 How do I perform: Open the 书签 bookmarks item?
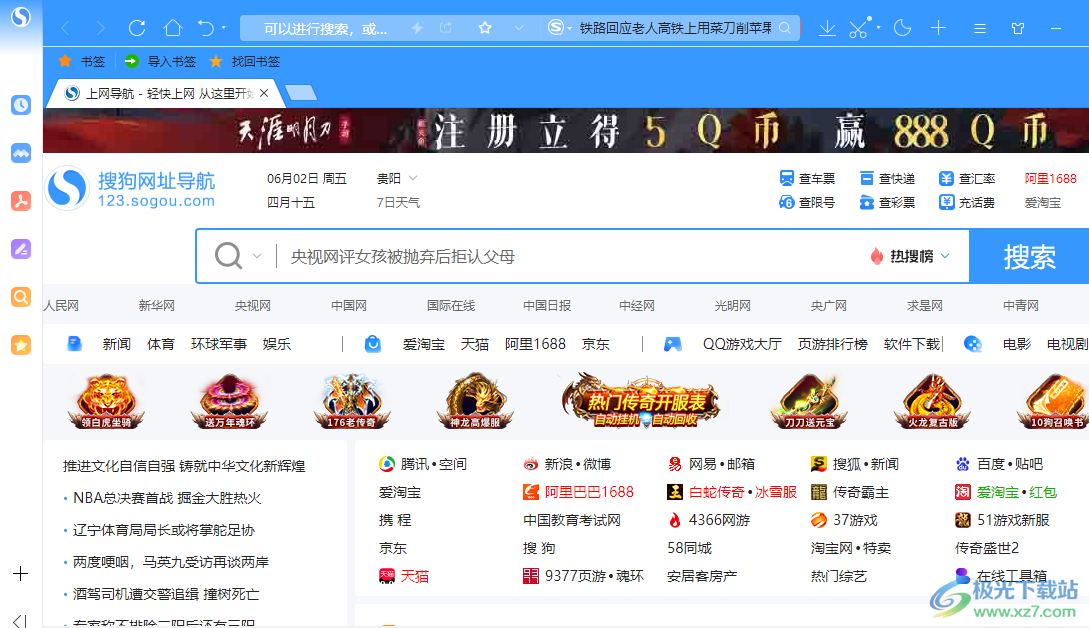click(82, 61)
